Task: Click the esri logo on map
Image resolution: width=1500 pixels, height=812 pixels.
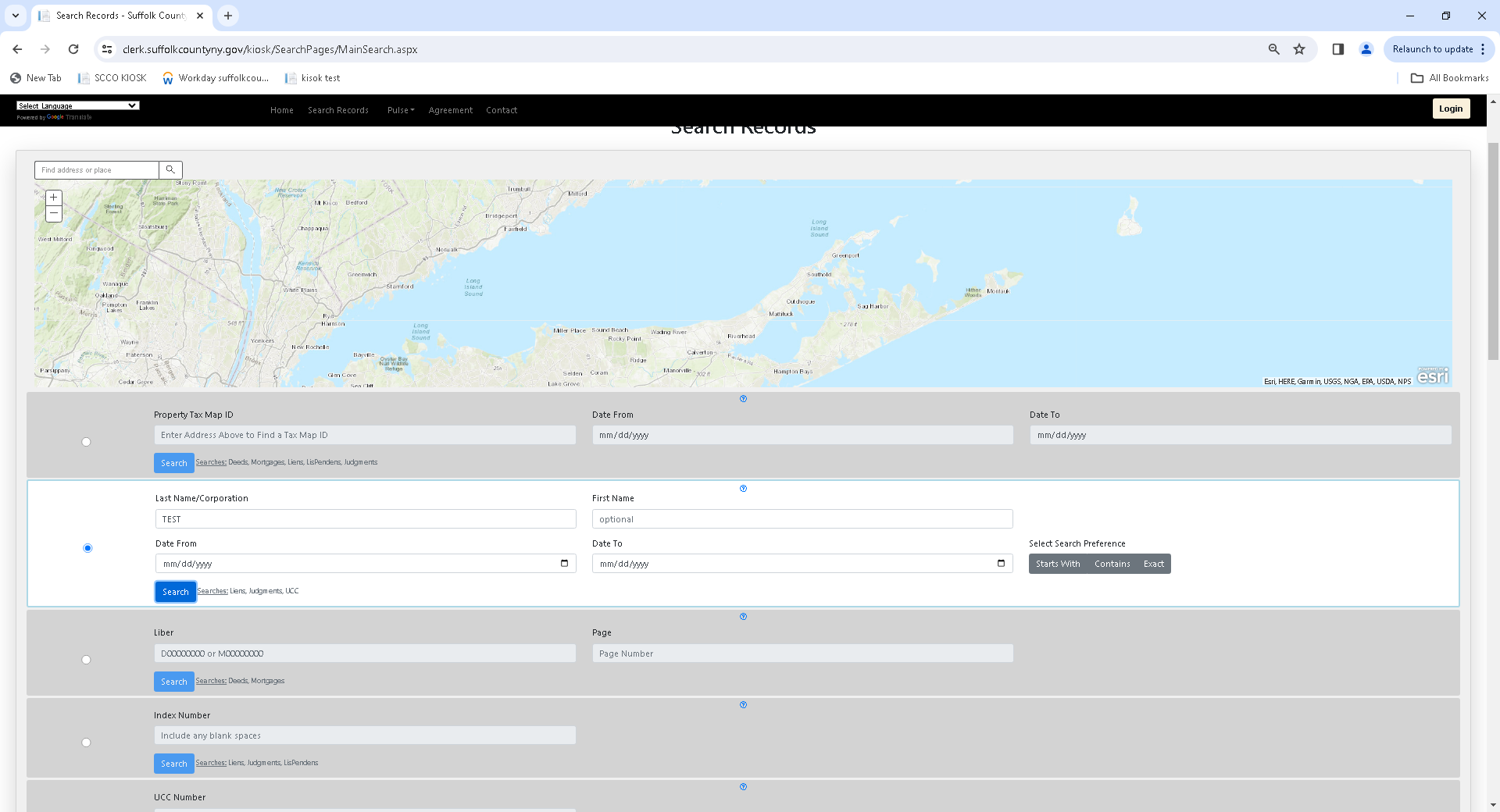Action: (1433, 376)
